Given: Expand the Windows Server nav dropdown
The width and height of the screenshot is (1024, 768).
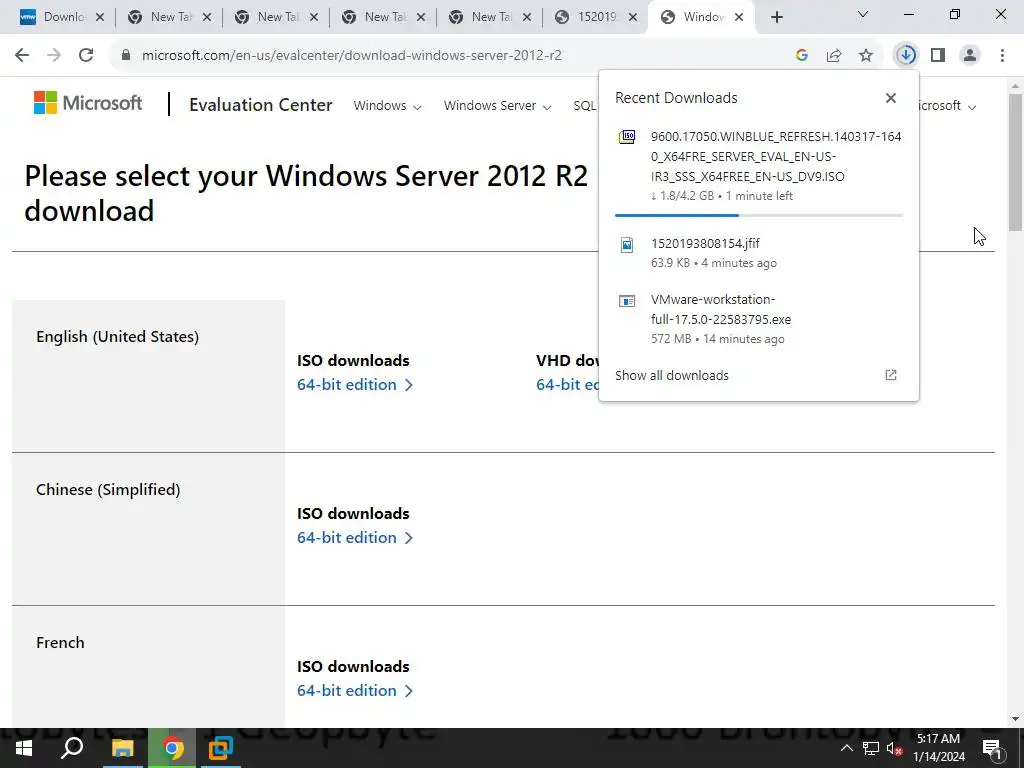Looking at the screenshot, I should coord(498,106).
